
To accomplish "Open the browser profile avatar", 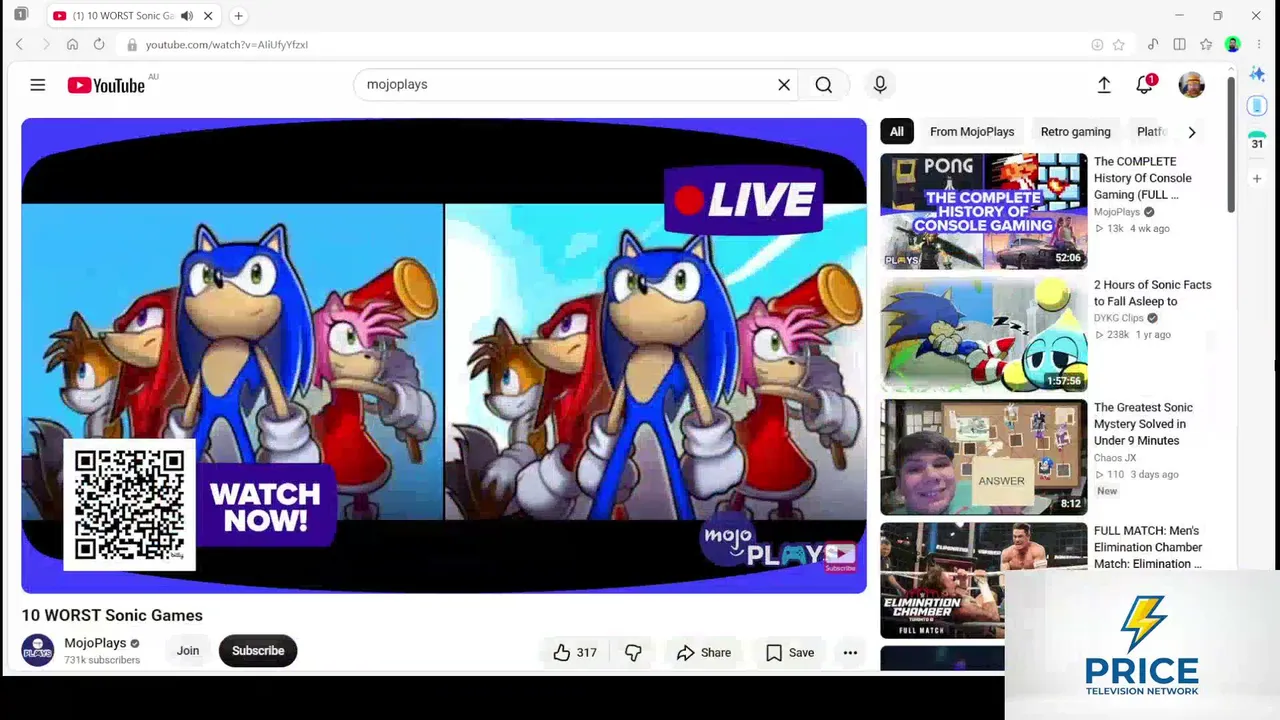I will pos(1233,44).
